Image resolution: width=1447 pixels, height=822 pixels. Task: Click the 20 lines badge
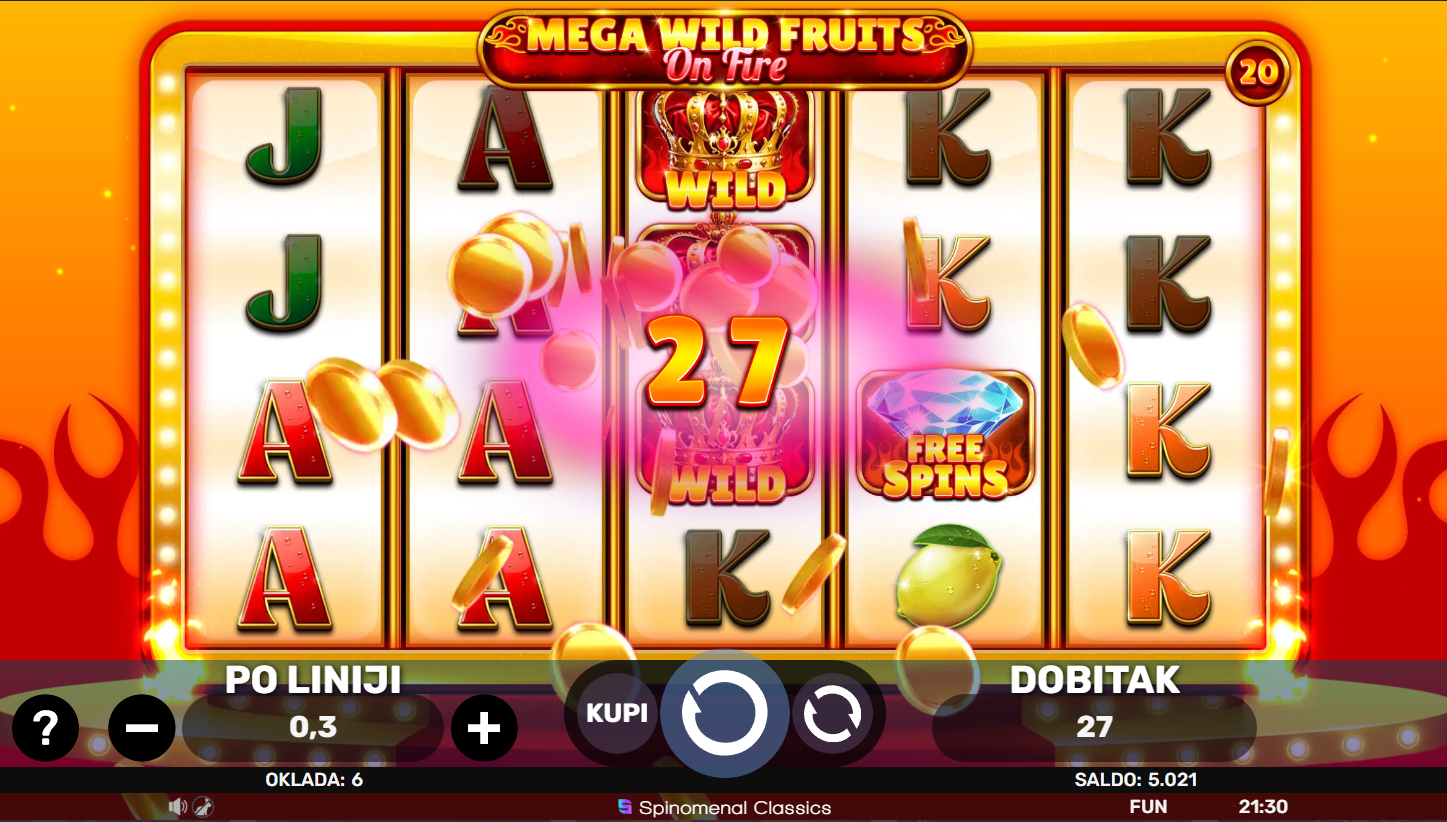point(1258,73)
